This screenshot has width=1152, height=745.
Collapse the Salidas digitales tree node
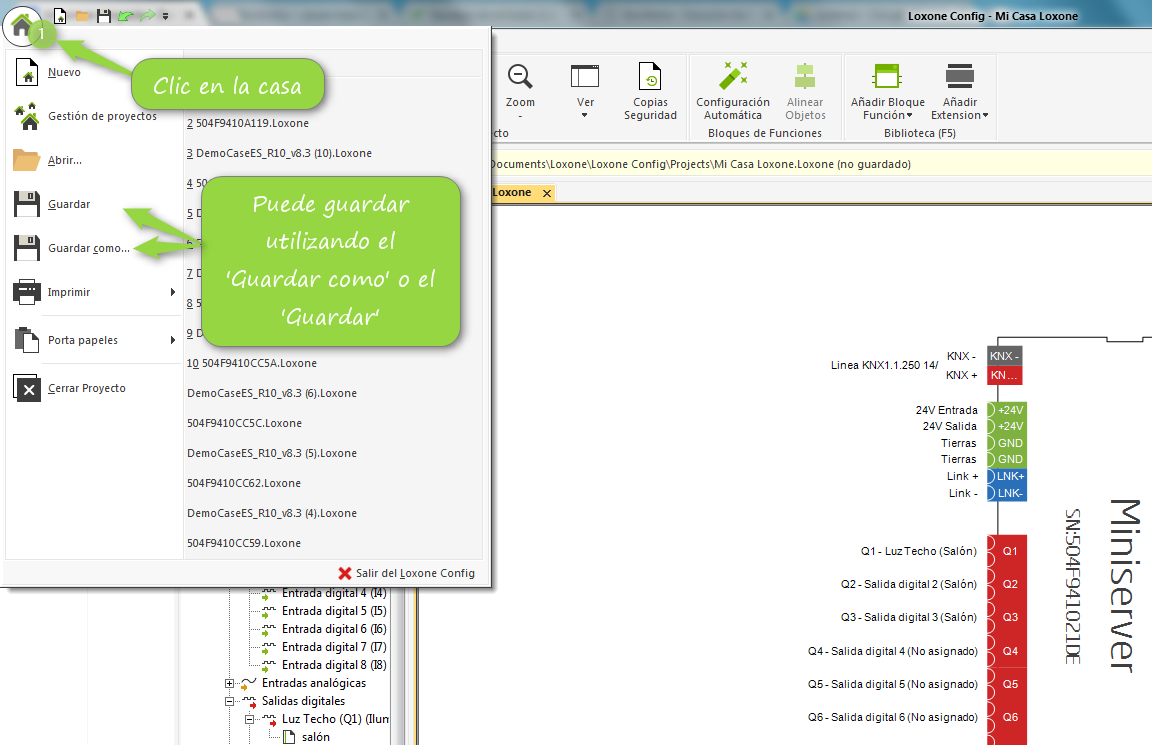230,702
